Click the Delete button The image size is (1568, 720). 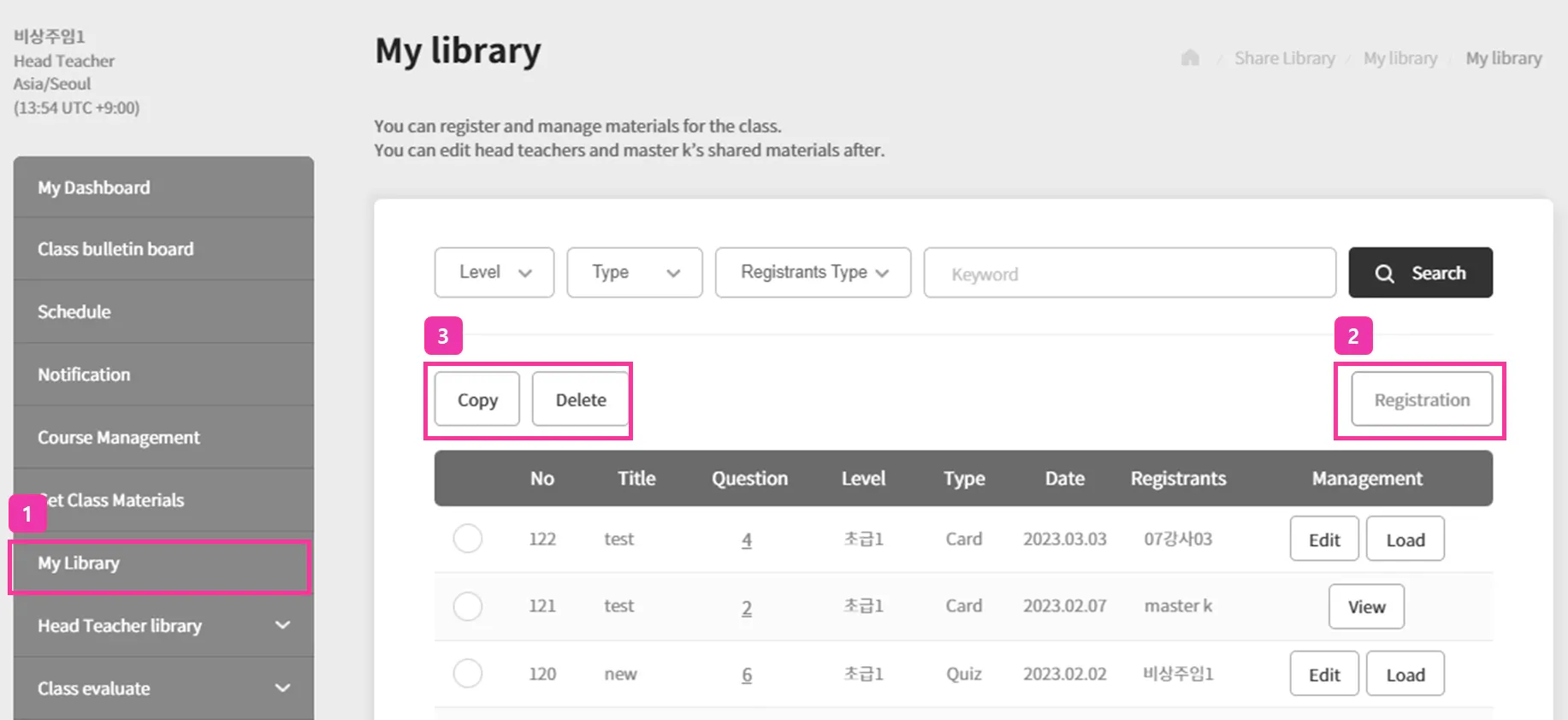coord(581,399)
